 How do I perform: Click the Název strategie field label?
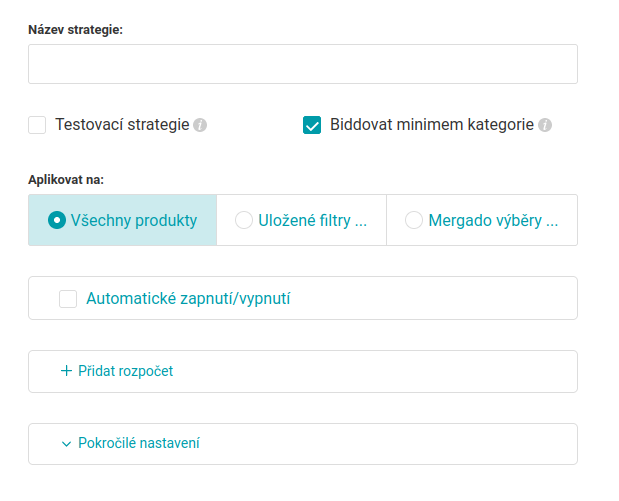(75, 30)
